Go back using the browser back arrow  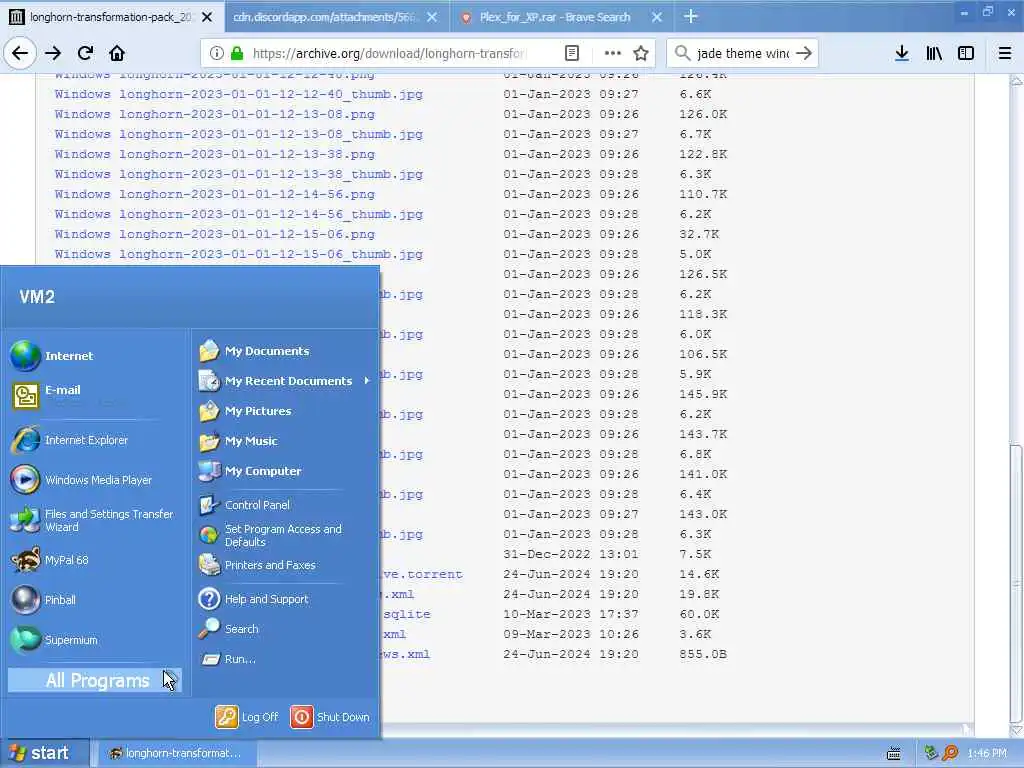point(20,54)
